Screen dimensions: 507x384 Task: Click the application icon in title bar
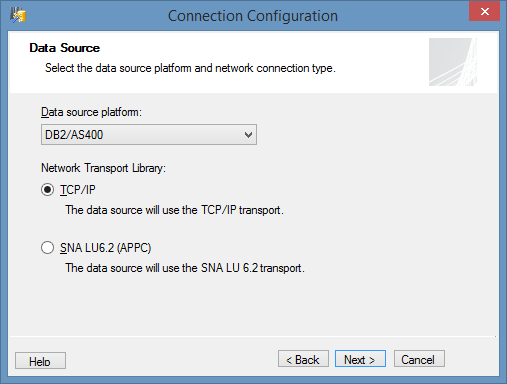(x=18, y=15)
